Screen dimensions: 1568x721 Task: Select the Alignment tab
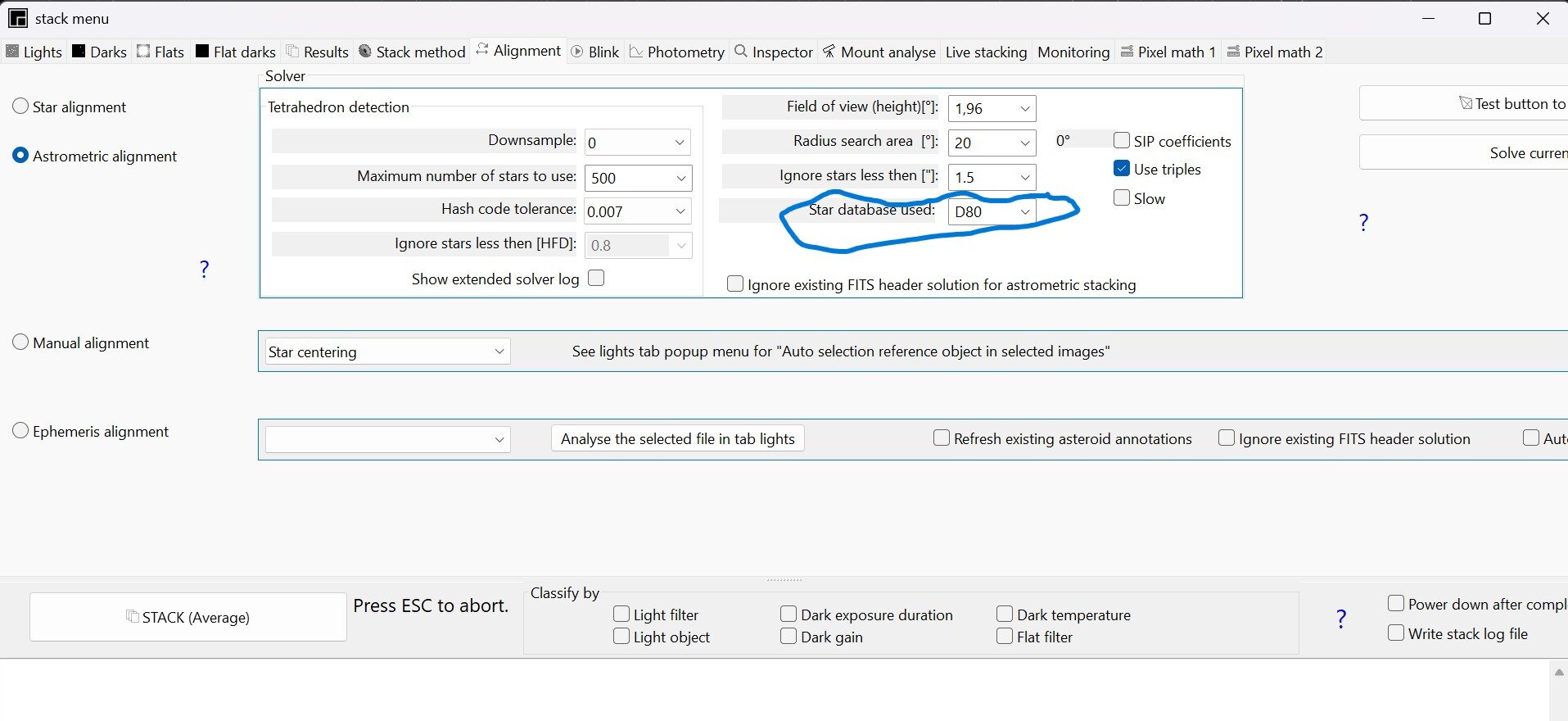click(518, 51)
